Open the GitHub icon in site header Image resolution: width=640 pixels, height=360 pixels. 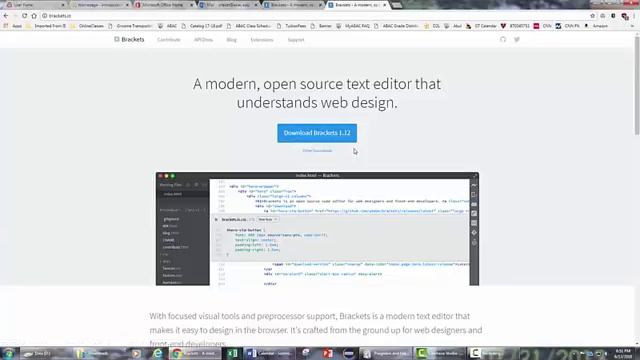tap(503, 40)
